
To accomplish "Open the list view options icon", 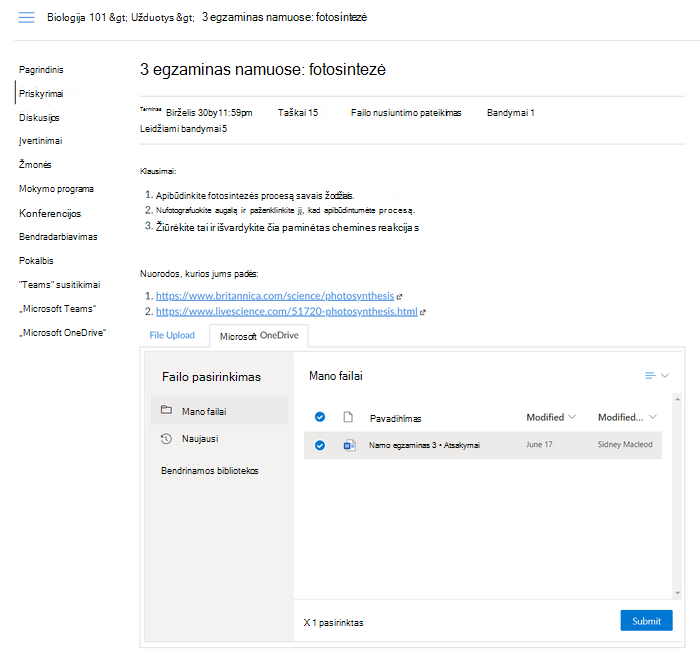I will pos(650,376).
